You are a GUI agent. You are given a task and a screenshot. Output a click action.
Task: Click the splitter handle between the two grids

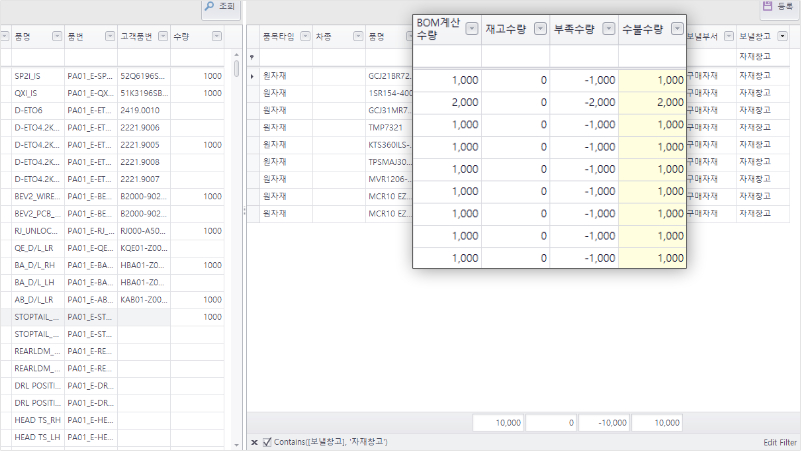click(244, 211)
